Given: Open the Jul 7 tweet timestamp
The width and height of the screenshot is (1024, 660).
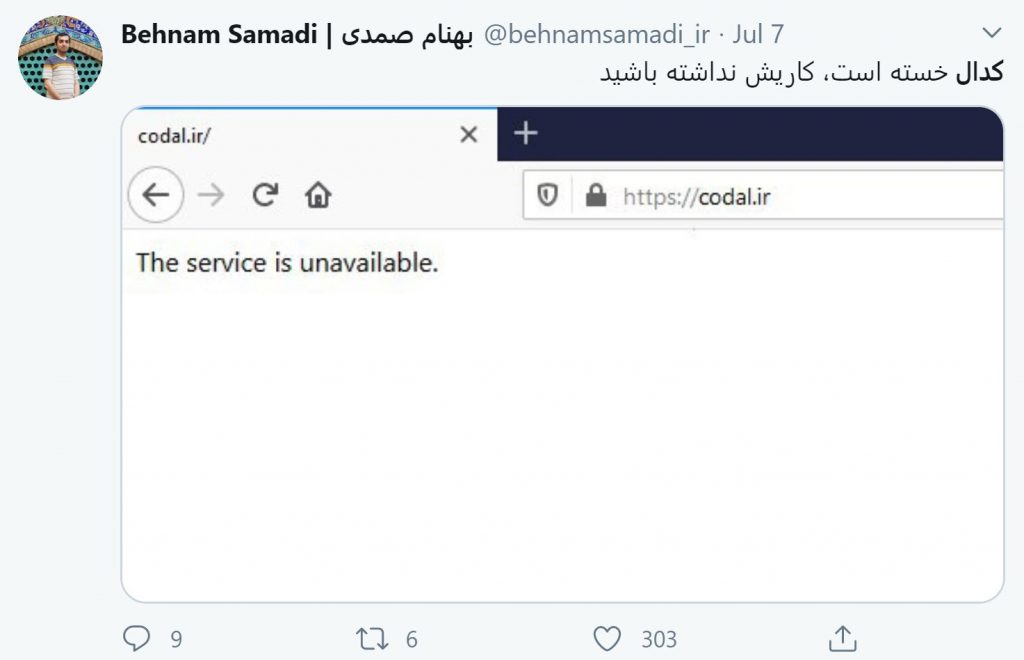Looking at the screenshot, I should coord(758,34).
